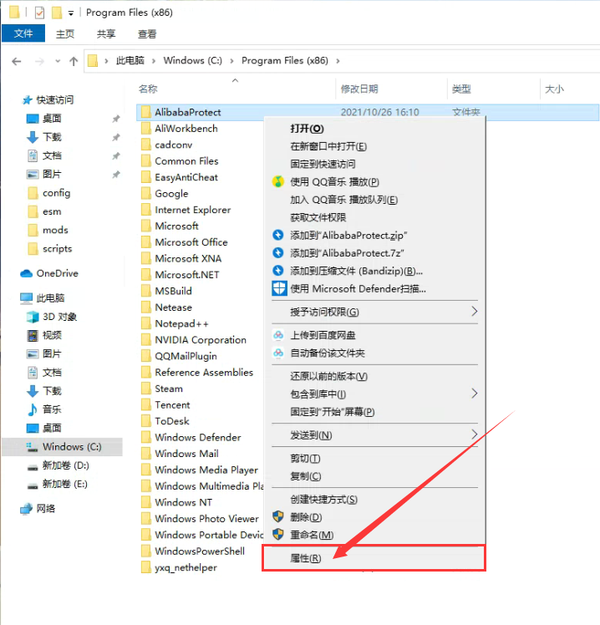Click the back navigation arrow
The image size is (600, 625).
[16, 61]
